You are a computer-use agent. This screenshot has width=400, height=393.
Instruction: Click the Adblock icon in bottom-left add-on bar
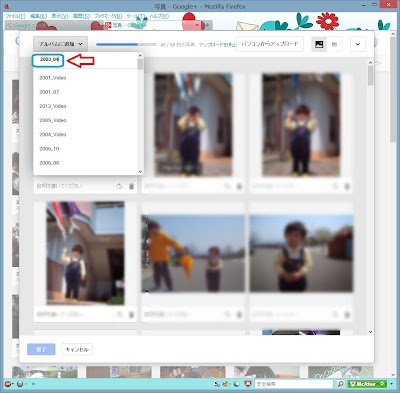point(8,384)
